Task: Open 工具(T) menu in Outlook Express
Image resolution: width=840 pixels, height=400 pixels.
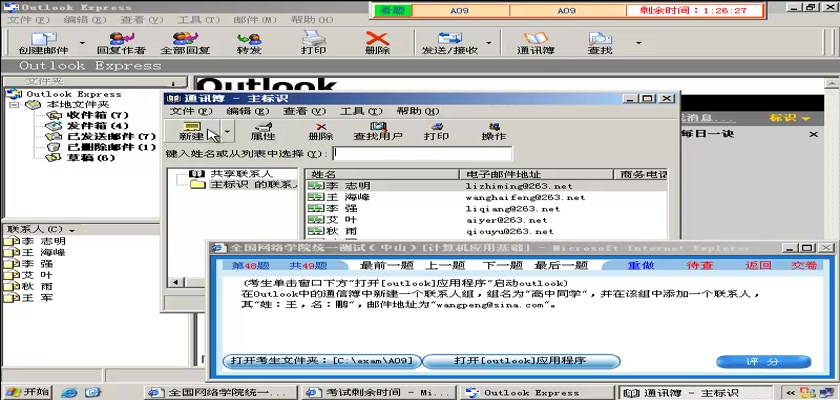Action: tap(199, 20)
